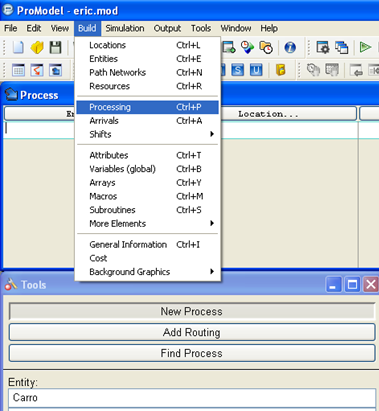Viewport: 379px width, 411px height.
Task: Click the grayed-out calendar grid icon
Action: pos(332,70)
